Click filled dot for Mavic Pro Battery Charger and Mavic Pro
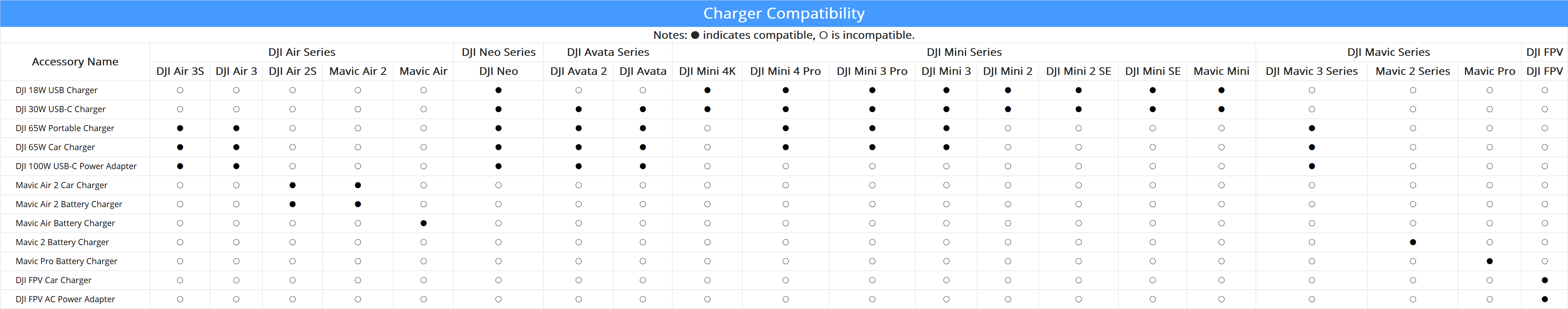Image resolution: width=1568 pixels, height=309 pixels. pos(1489,261)
